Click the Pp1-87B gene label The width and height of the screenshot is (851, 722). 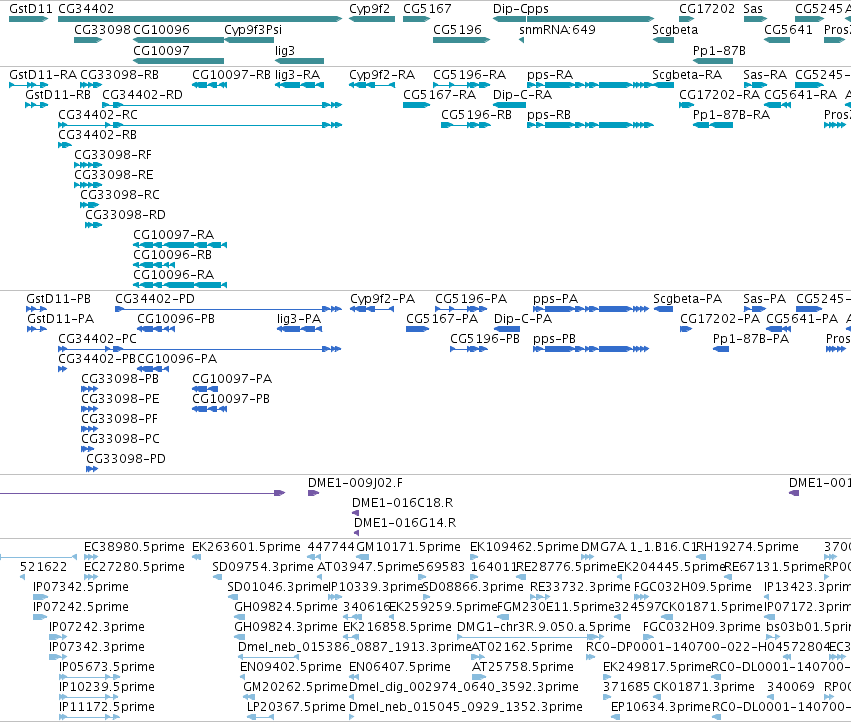pos(719,50)
